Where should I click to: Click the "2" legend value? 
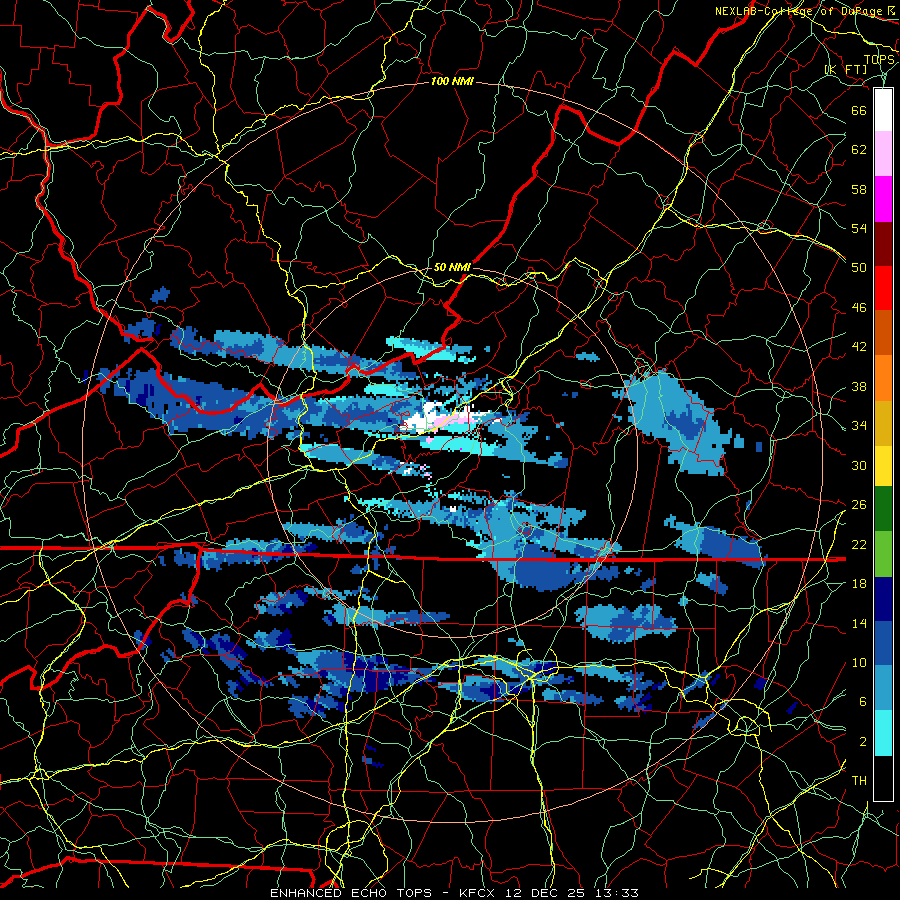(862, 742)
